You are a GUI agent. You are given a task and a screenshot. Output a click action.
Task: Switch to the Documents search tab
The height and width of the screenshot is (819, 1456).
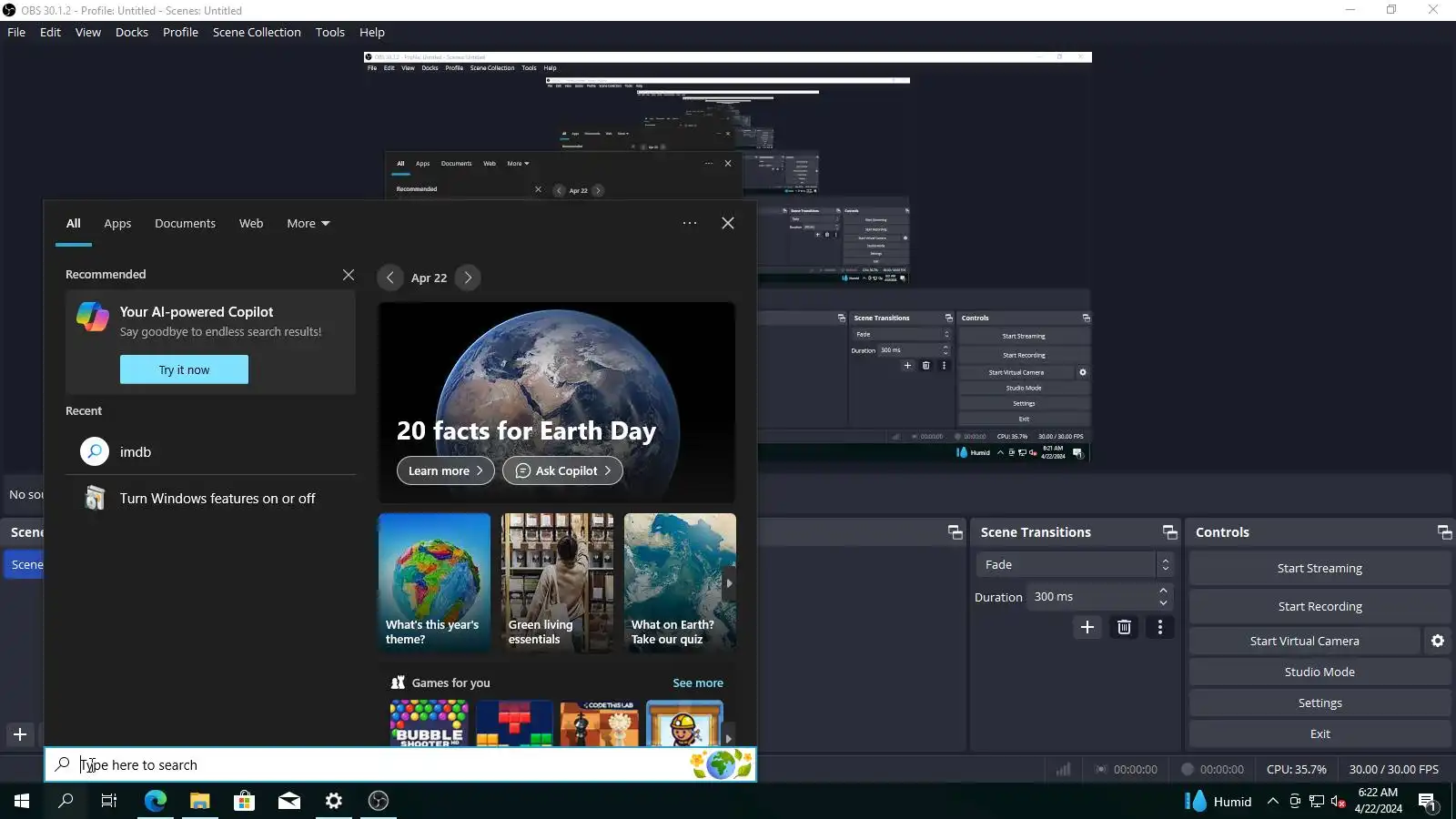[x=185, y=224]
